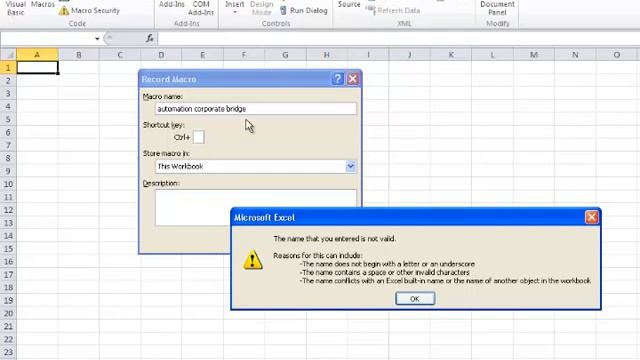Click Refresh Data in XML group

(393, 11)
